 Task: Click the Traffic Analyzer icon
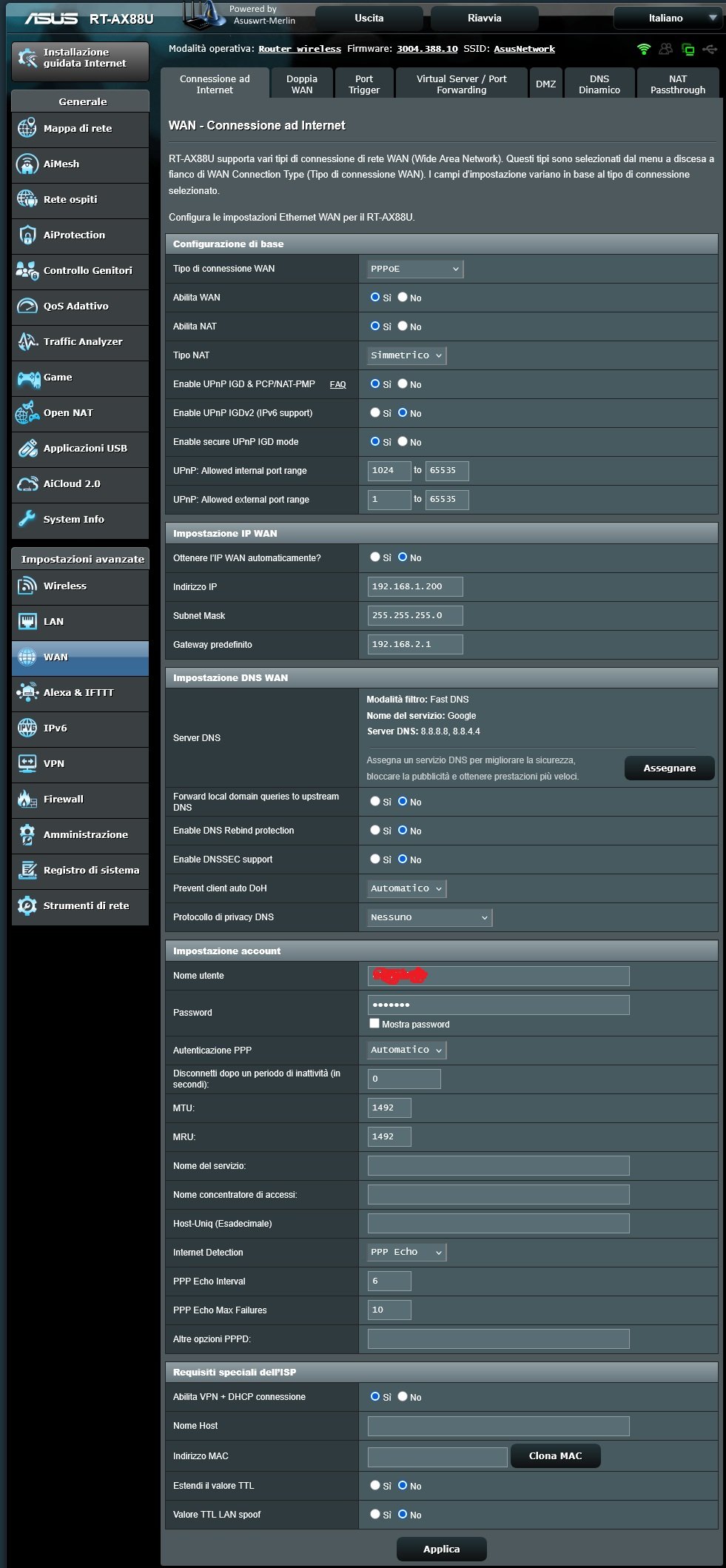click(27, 341)
